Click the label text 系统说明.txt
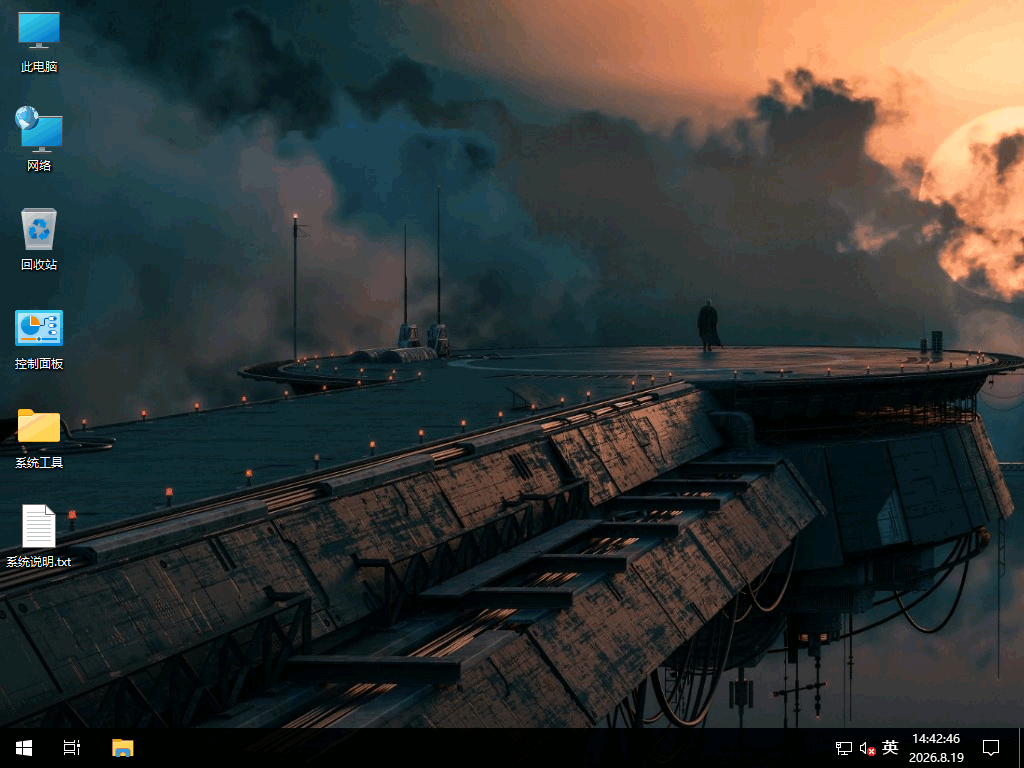This screenshot has width=1024, height=768. point(39,562)
